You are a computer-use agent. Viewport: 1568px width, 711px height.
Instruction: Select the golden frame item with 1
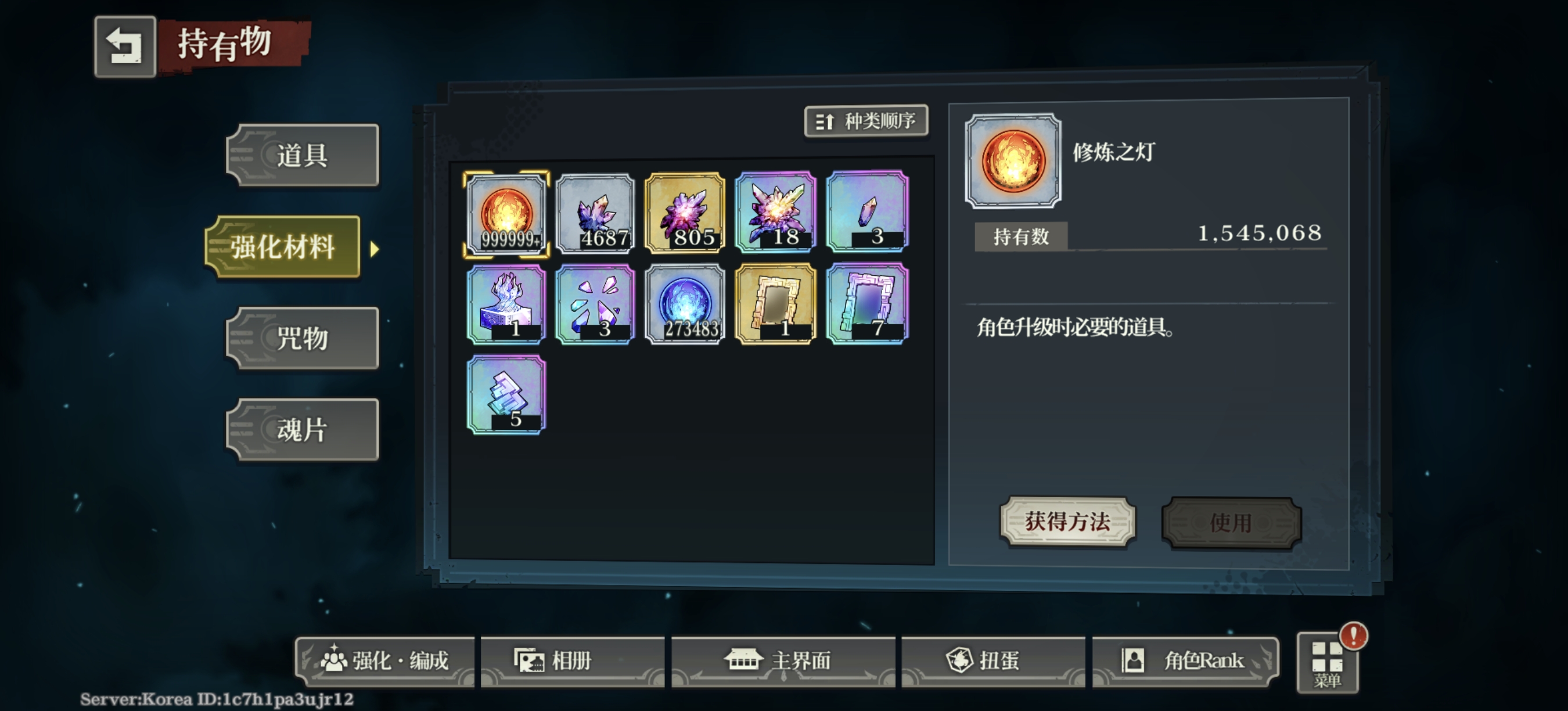775,304
